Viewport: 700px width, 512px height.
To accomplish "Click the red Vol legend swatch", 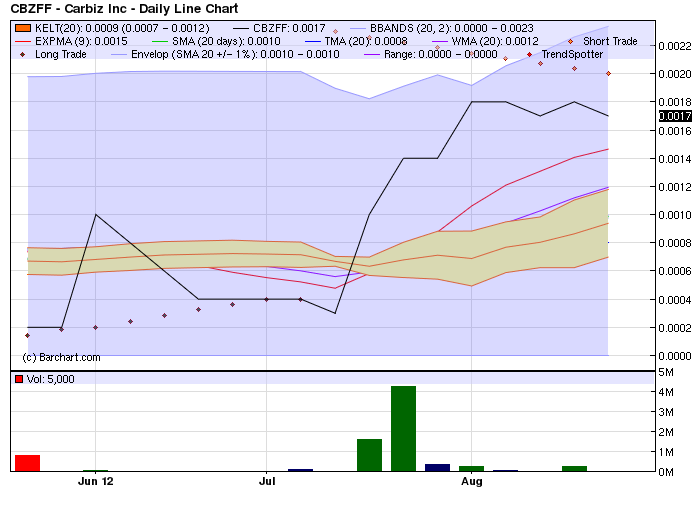I will pos(19,379).
